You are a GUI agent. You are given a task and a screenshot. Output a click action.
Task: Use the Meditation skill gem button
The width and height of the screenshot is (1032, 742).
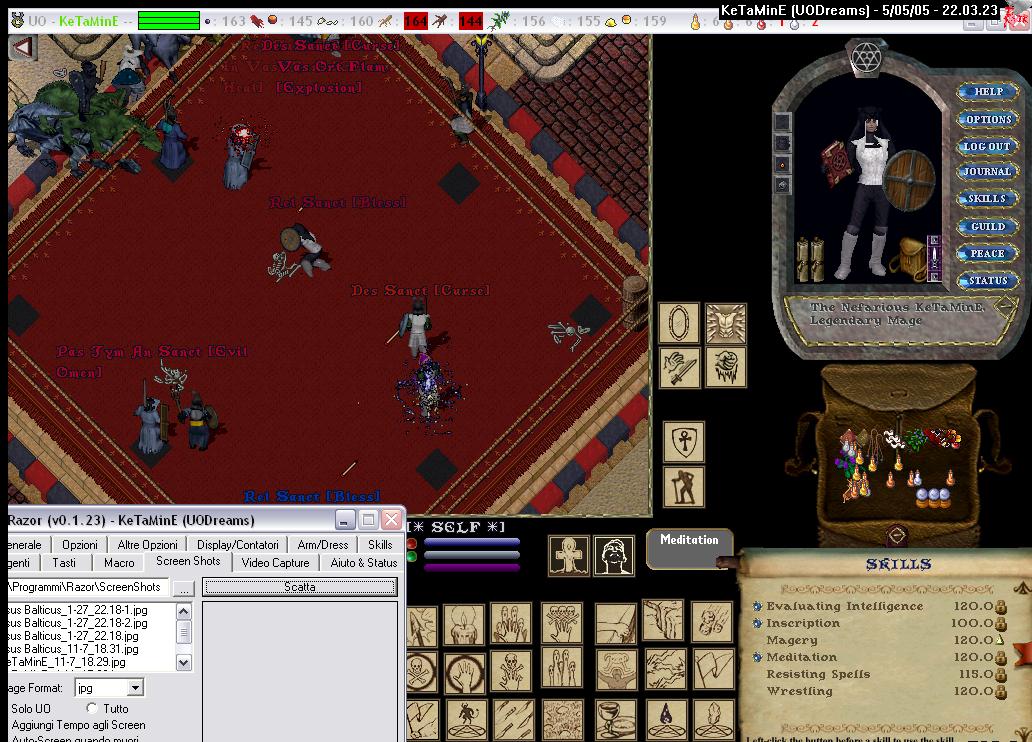point(758,657)
